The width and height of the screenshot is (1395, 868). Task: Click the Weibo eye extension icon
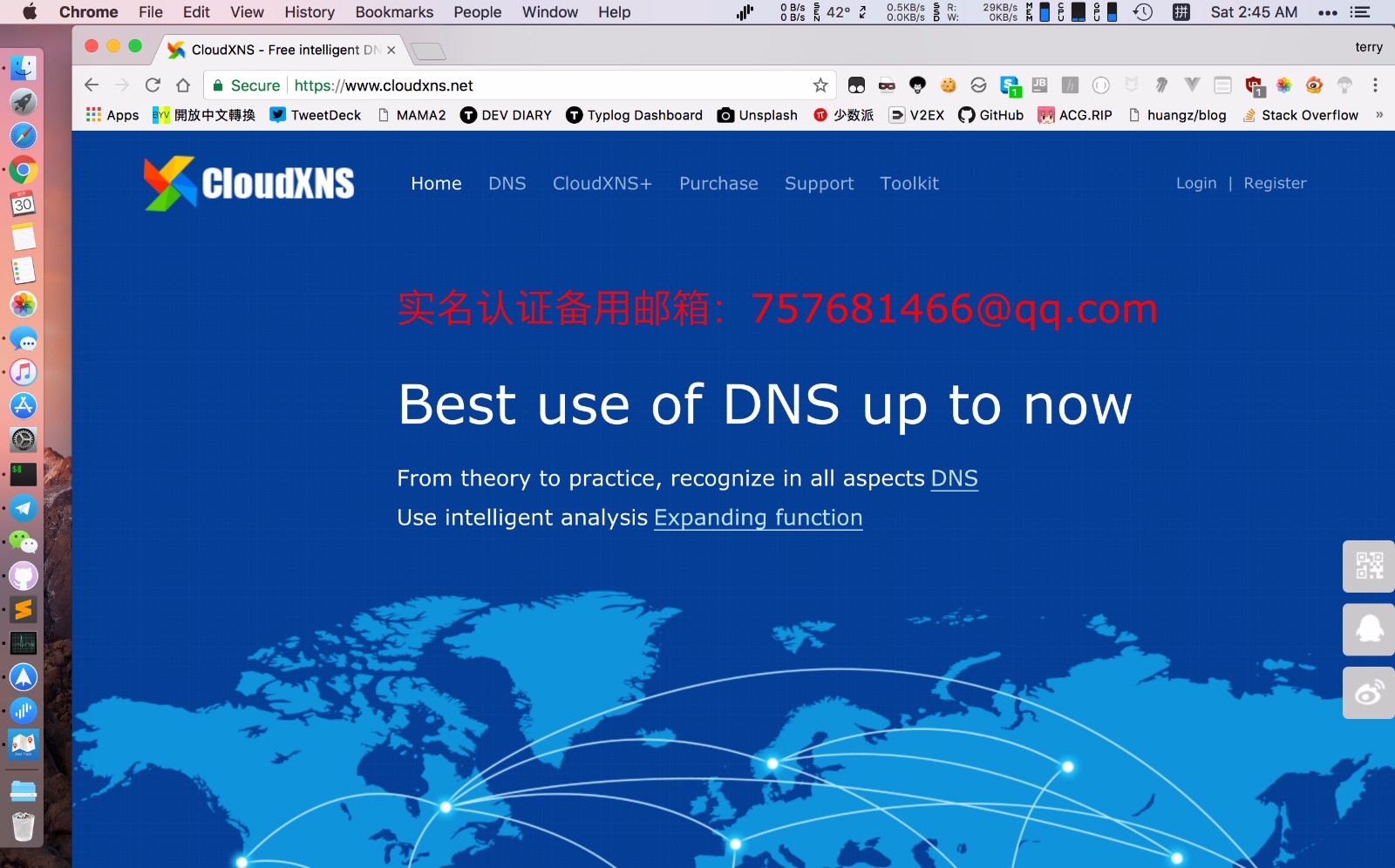click(x=1315, y=85)
